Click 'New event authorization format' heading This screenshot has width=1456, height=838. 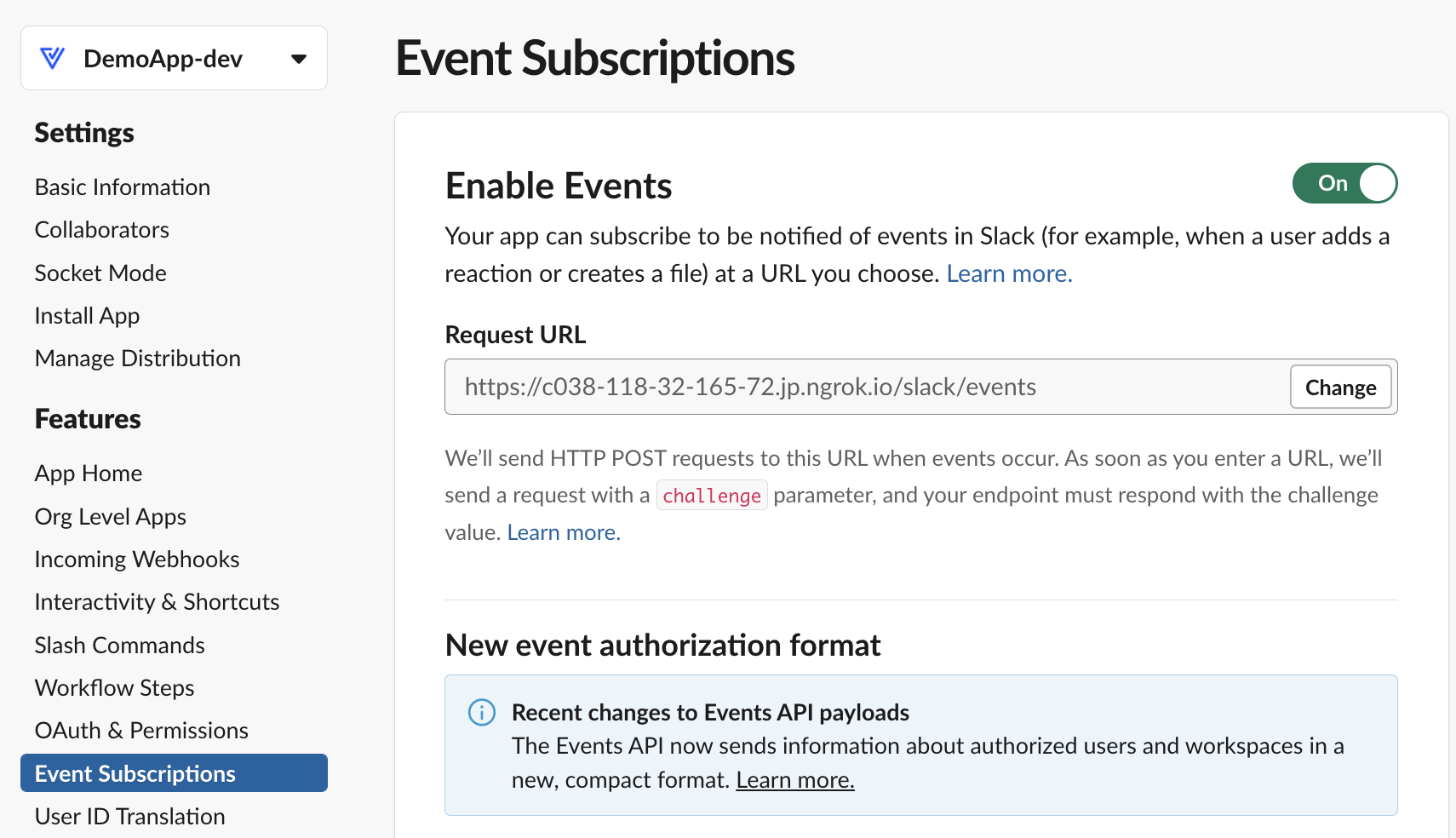[662, 646]
